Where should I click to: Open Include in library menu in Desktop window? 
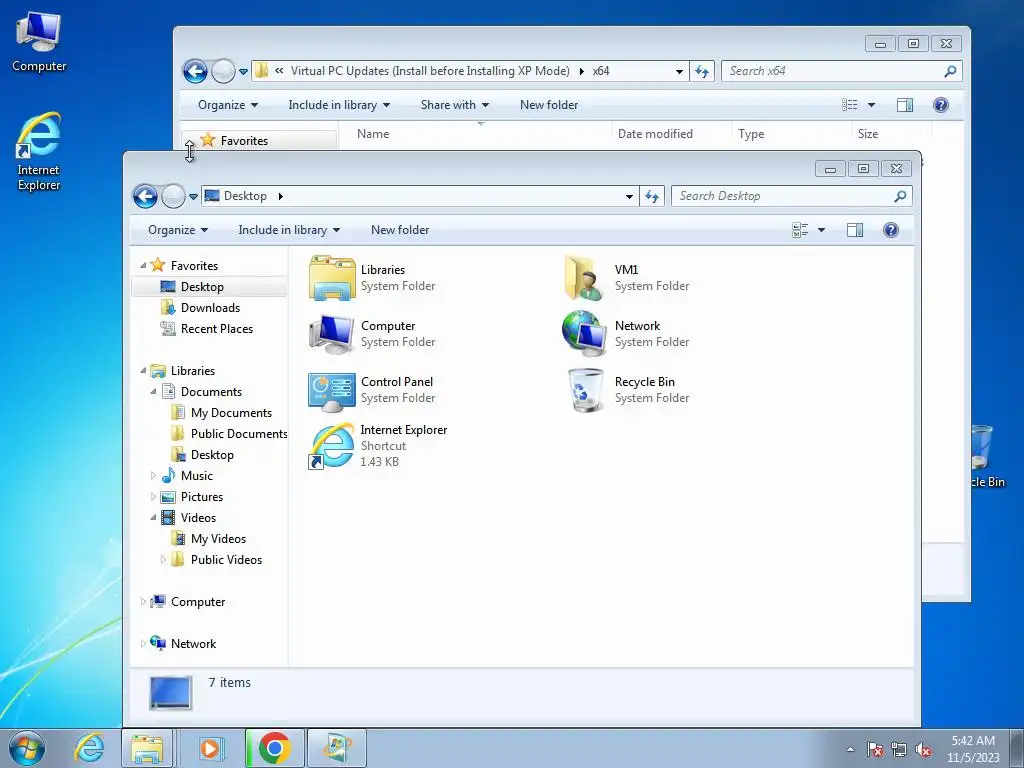click(x=289, y=230)
